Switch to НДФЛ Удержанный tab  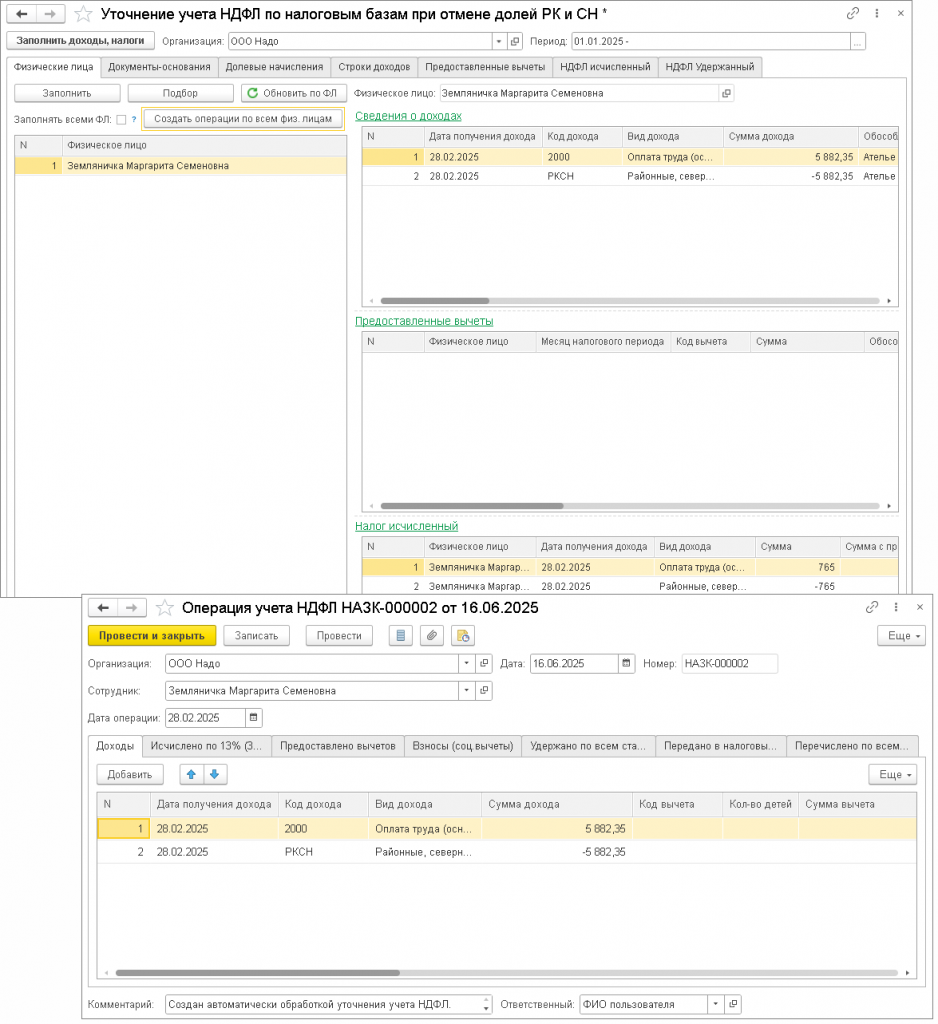709,67
